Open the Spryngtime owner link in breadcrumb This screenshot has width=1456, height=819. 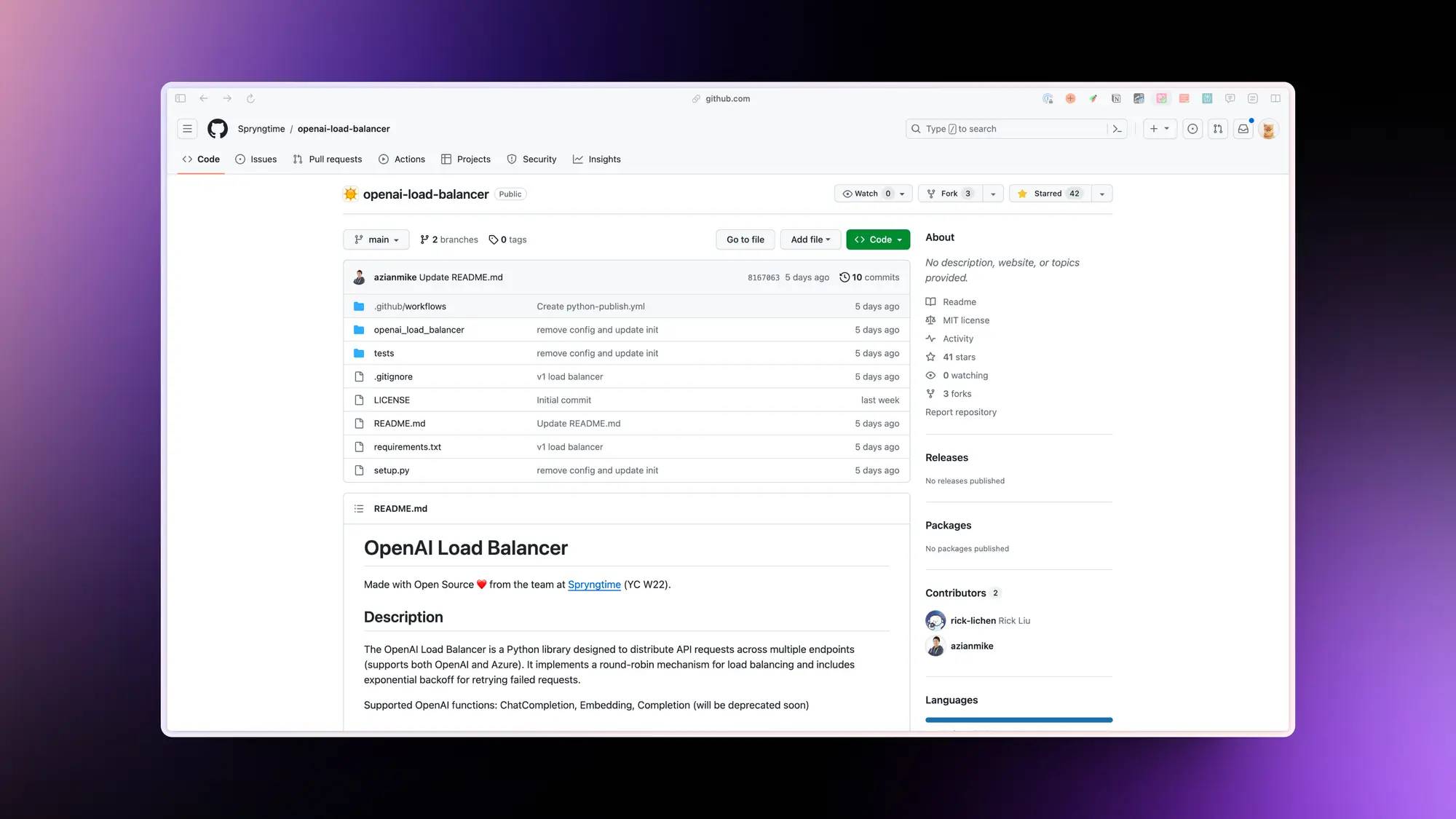tap(261, 129)
